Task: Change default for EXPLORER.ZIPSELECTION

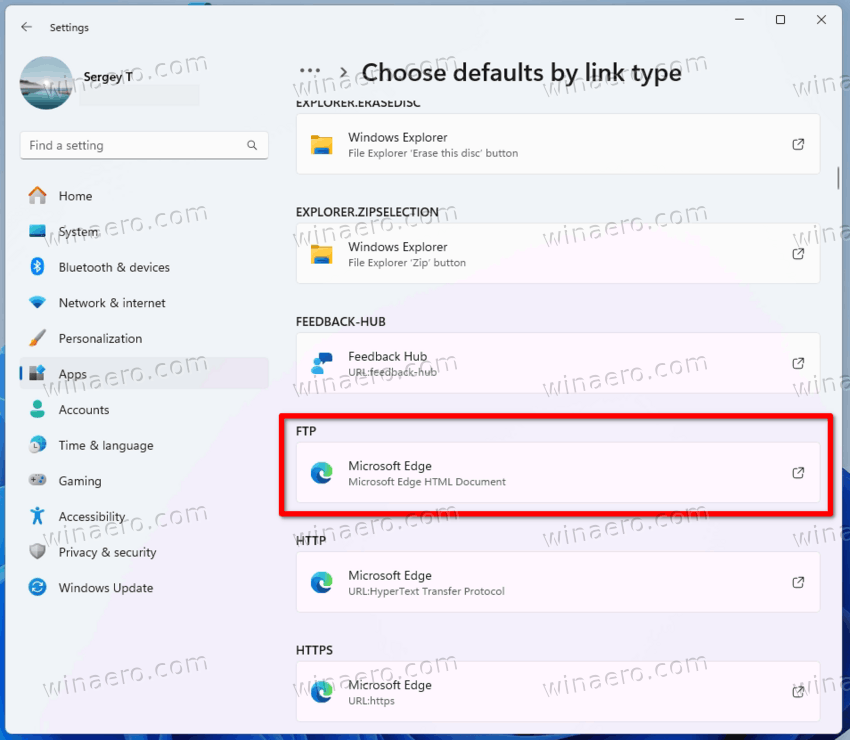Action: point(558,254)
